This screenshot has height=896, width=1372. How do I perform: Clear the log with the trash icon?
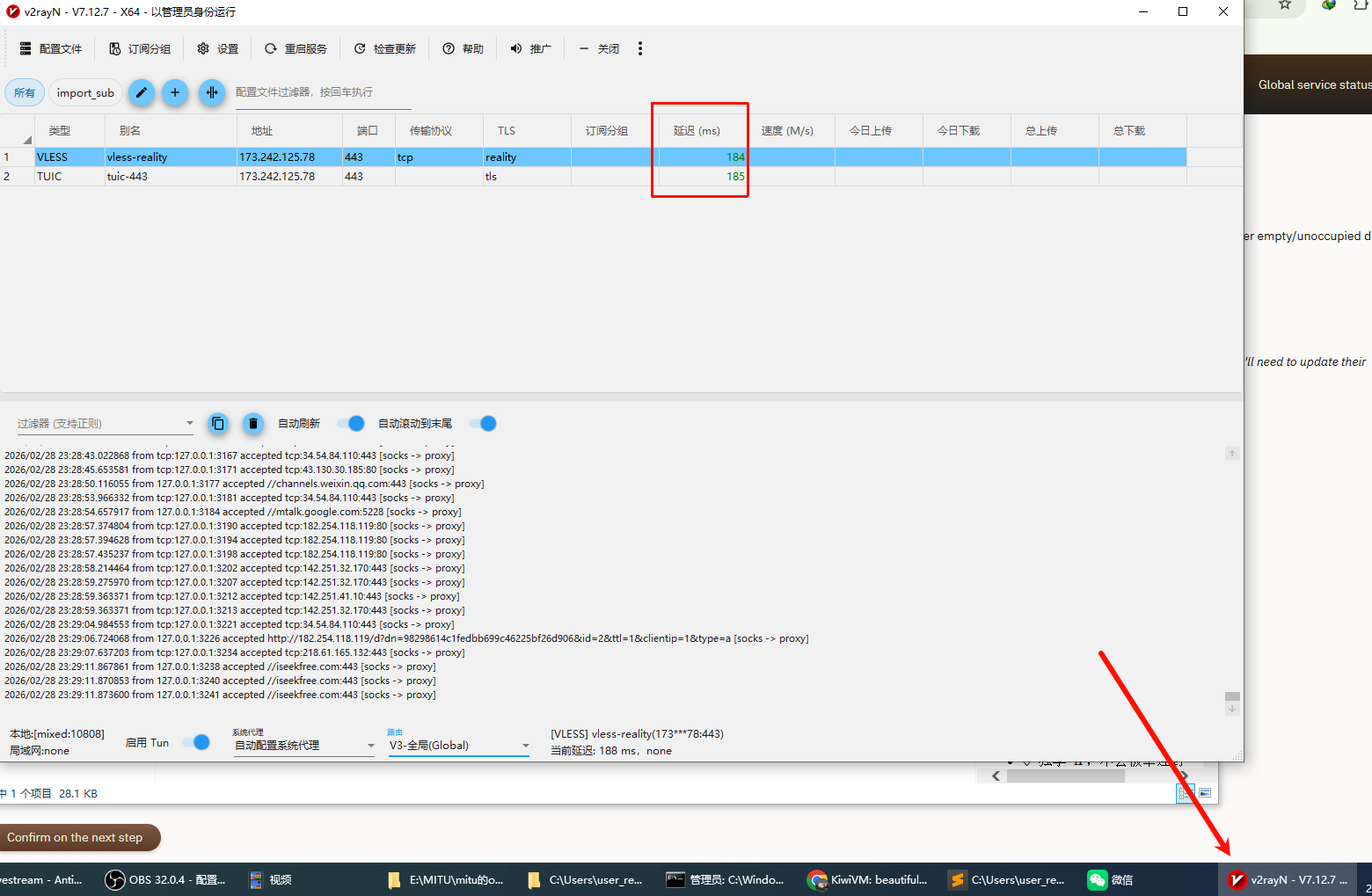click(252, 424)
